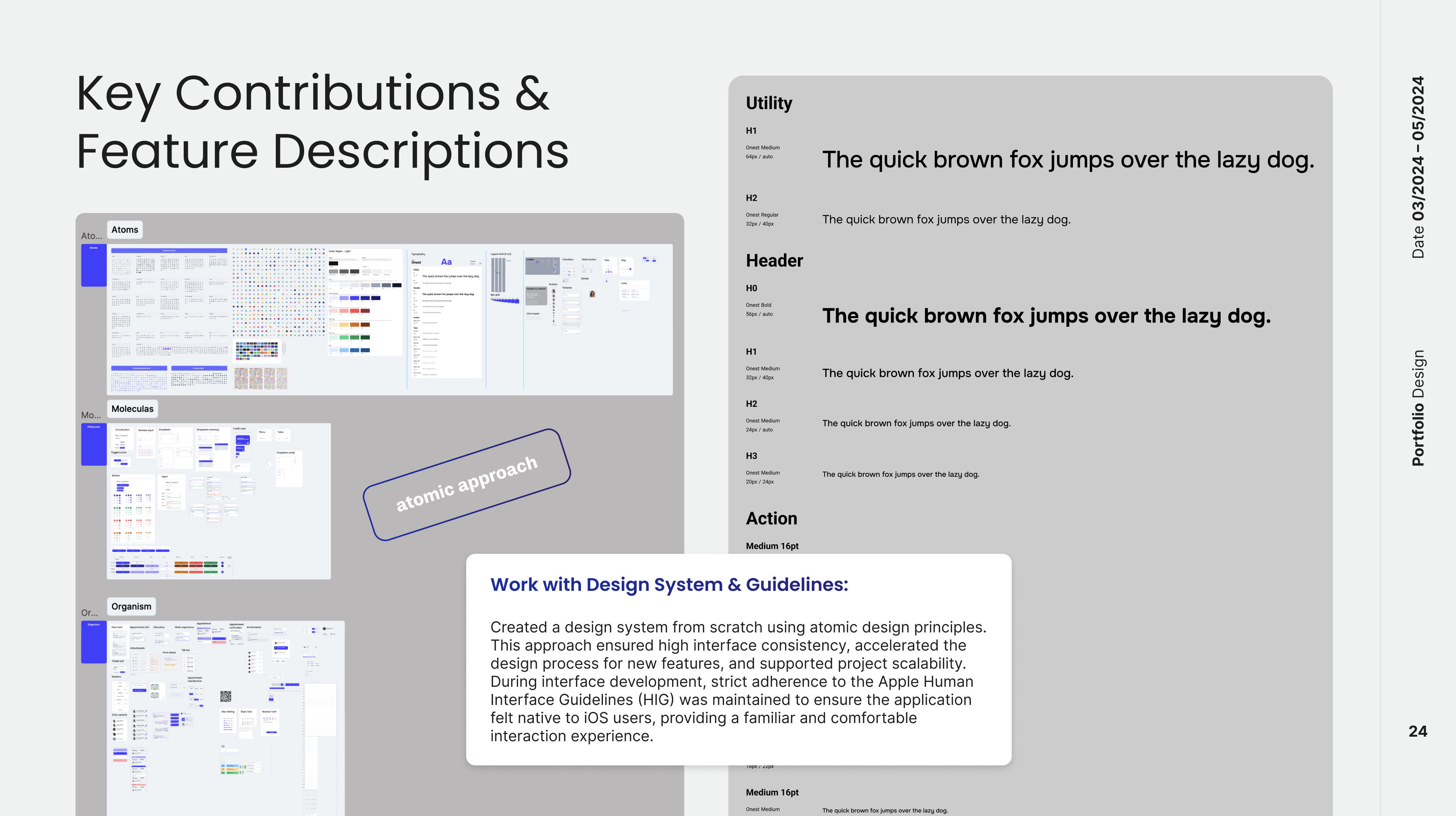Click the Unicons Outline header bar
Screen dimensions: 1456x816
pos(169,250)
